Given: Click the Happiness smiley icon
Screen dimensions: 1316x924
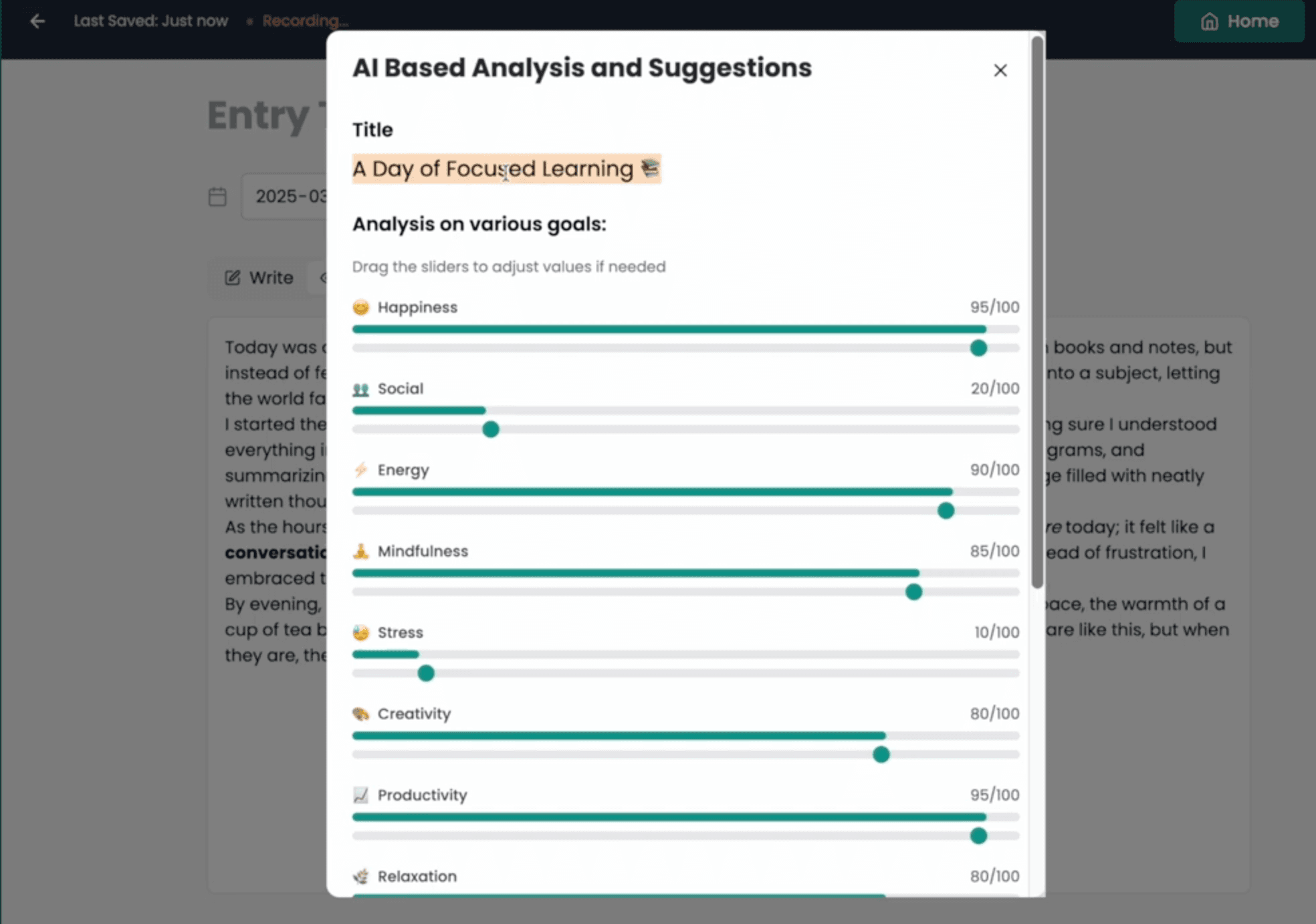Looking at the screenshot, I should 360,307.
